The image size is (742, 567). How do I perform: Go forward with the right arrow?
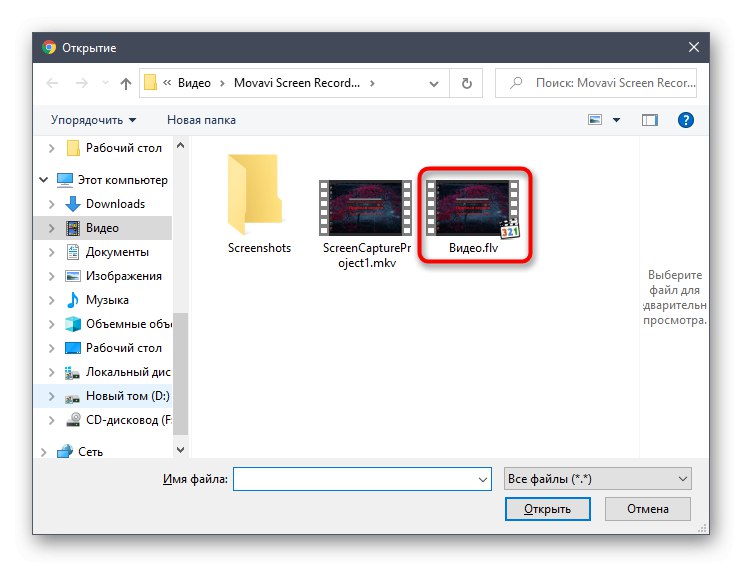tap(82, 83)
